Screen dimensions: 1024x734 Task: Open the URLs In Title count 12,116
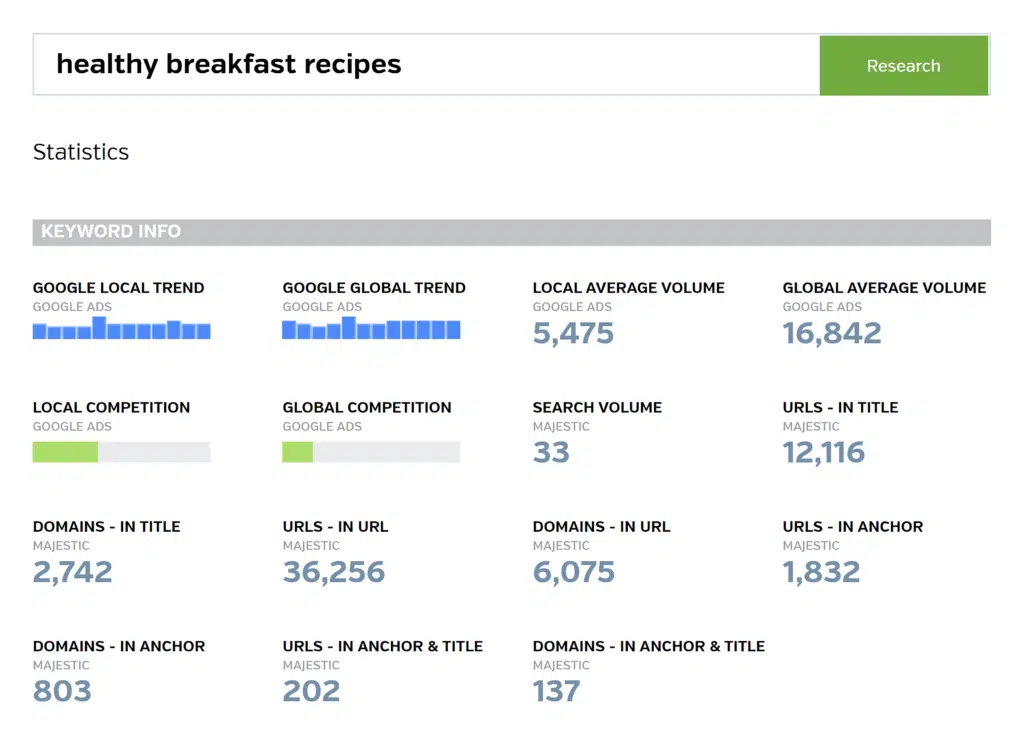(x=823, y=452)
